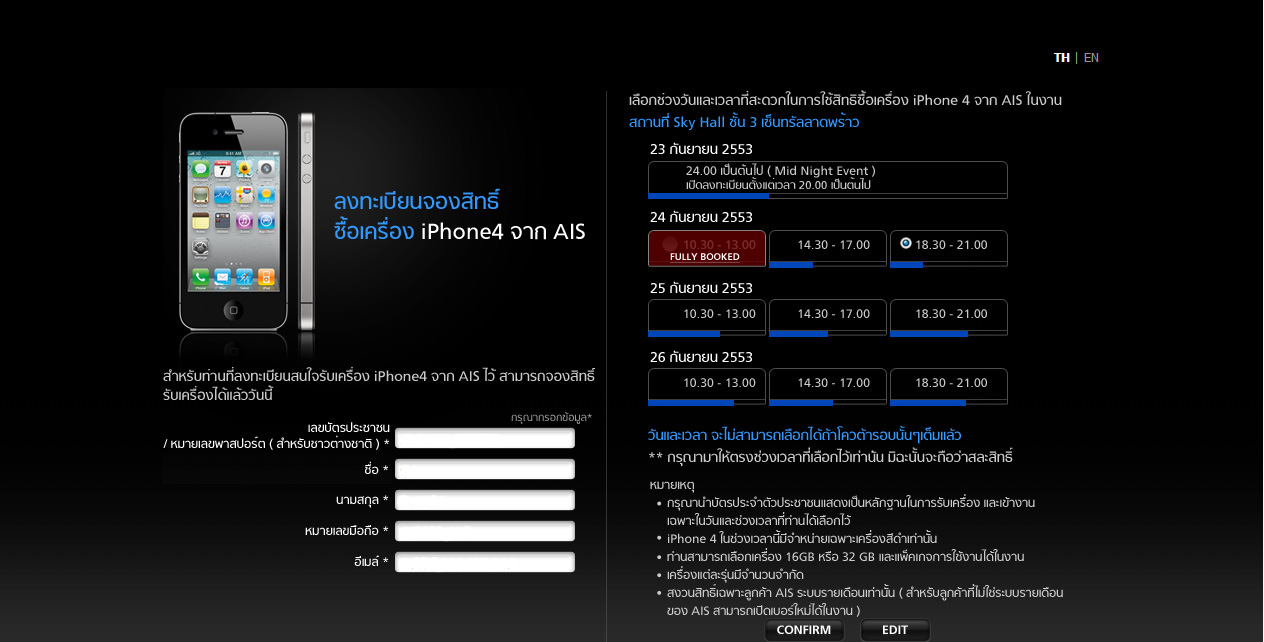
Task: Click the FULLY BOOKED label
Action: coord(705,257)
